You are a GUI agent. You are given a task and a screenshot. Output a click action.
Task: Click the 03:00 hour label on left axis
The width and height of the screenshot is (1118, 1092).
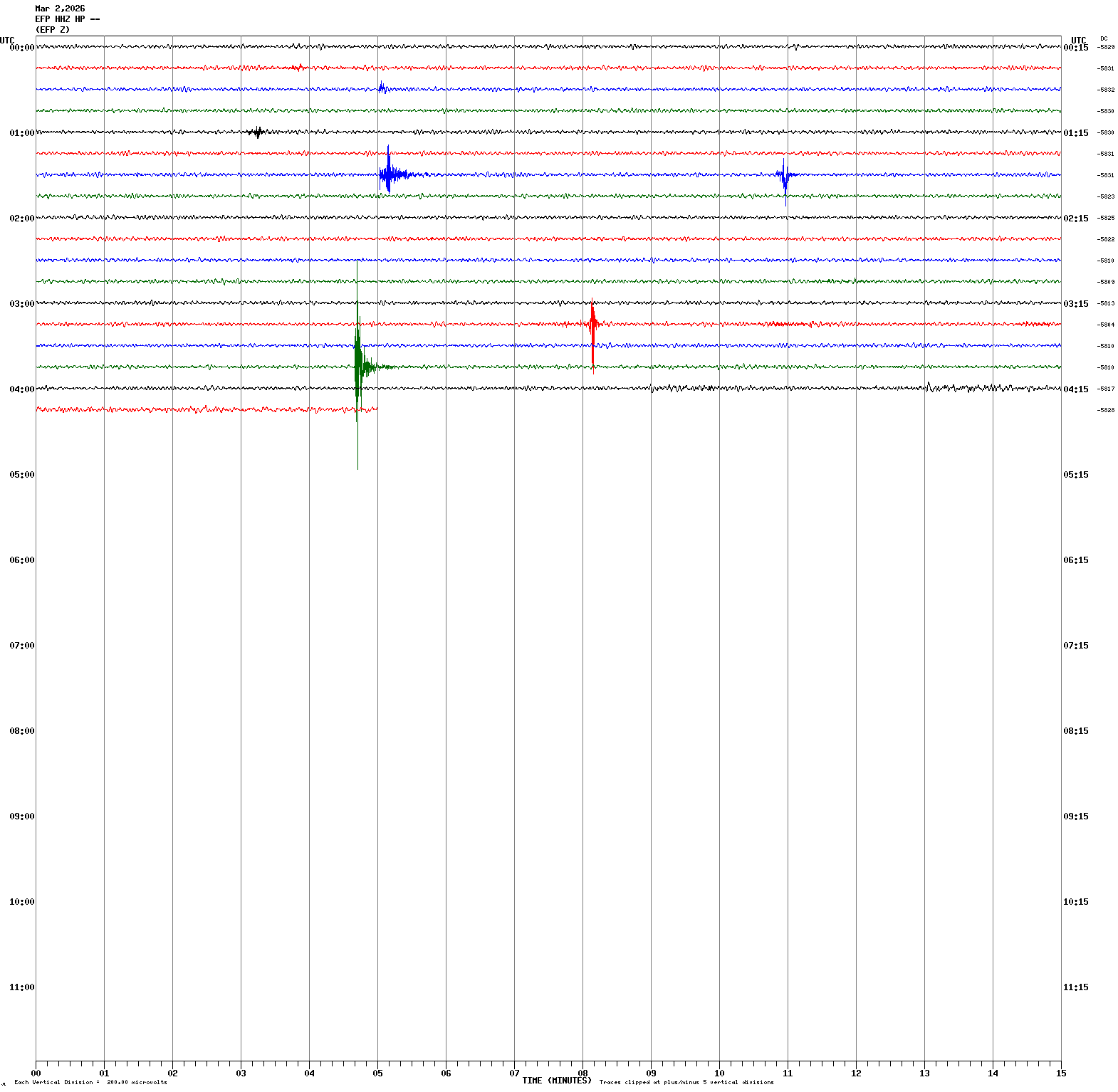21,304
